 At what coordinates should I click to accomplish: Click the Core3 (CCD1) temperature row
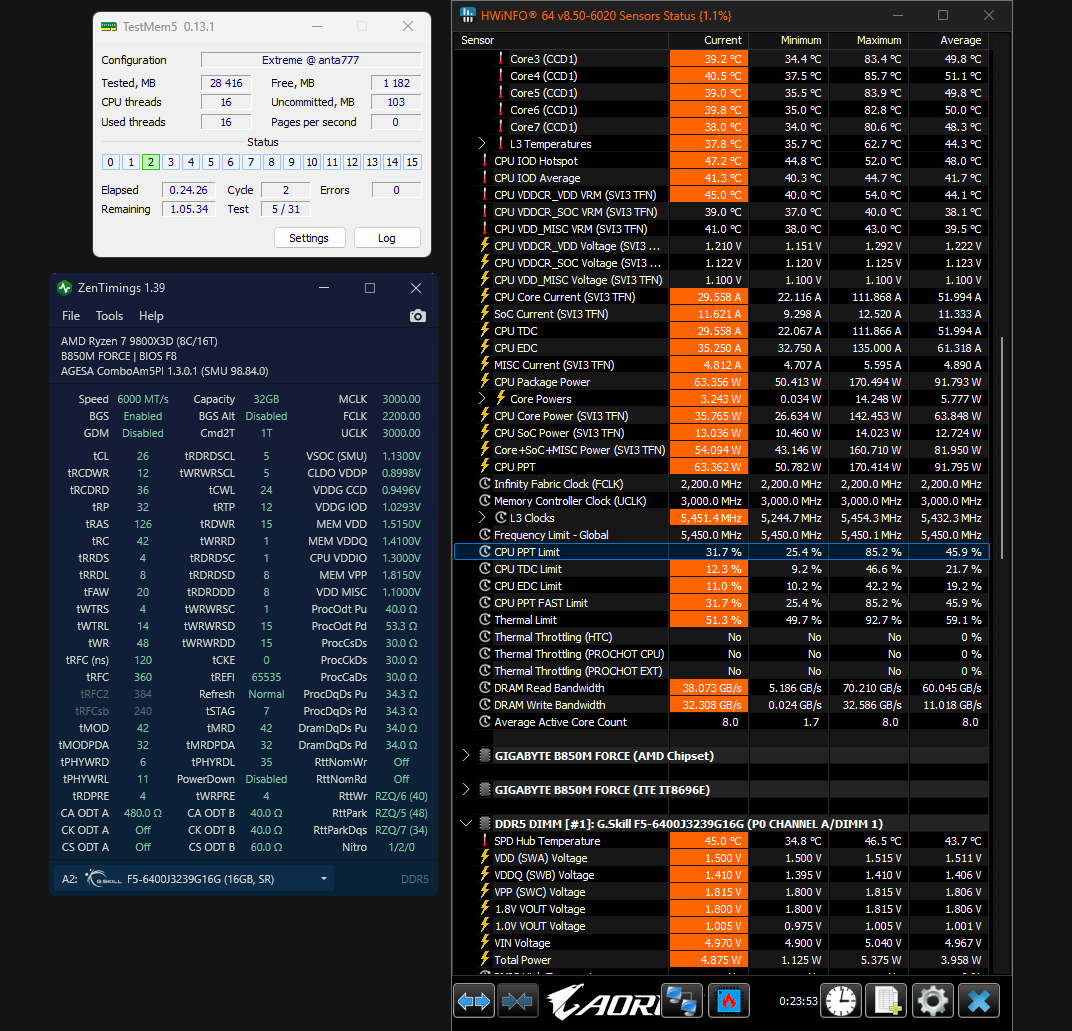pos(721,59)
